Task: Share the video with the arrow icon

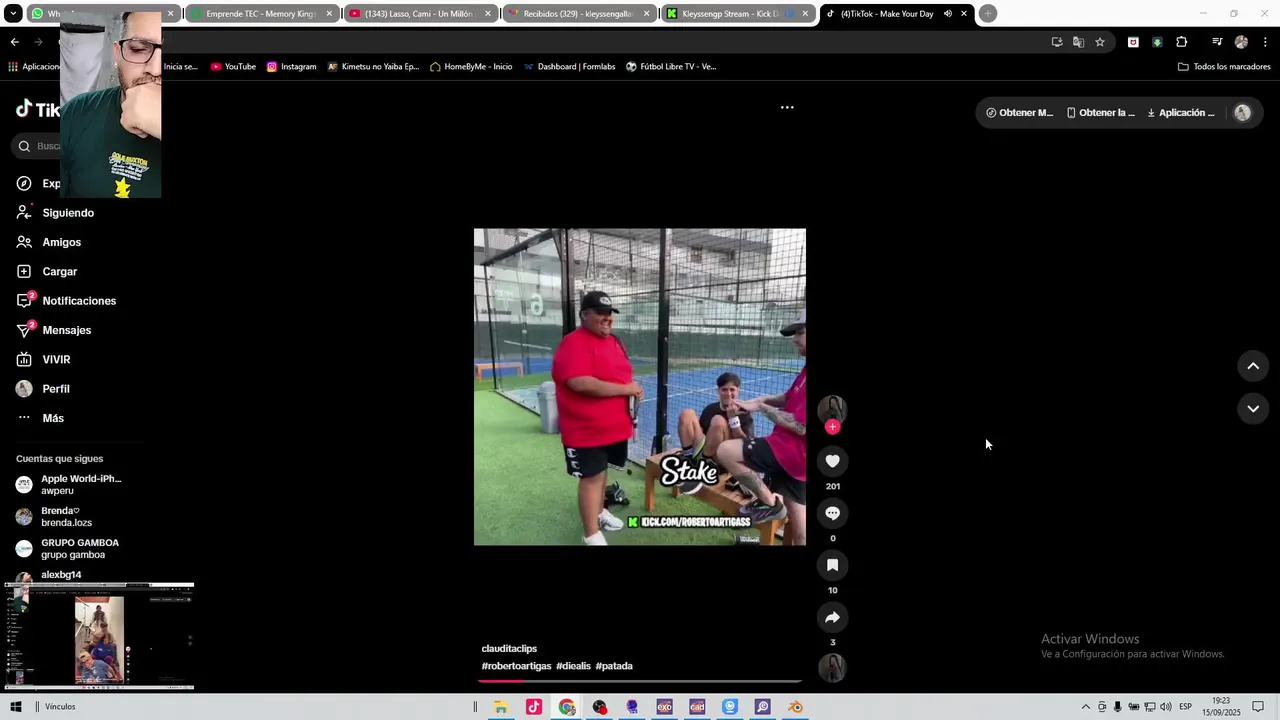Action: (x=832, y=617)
